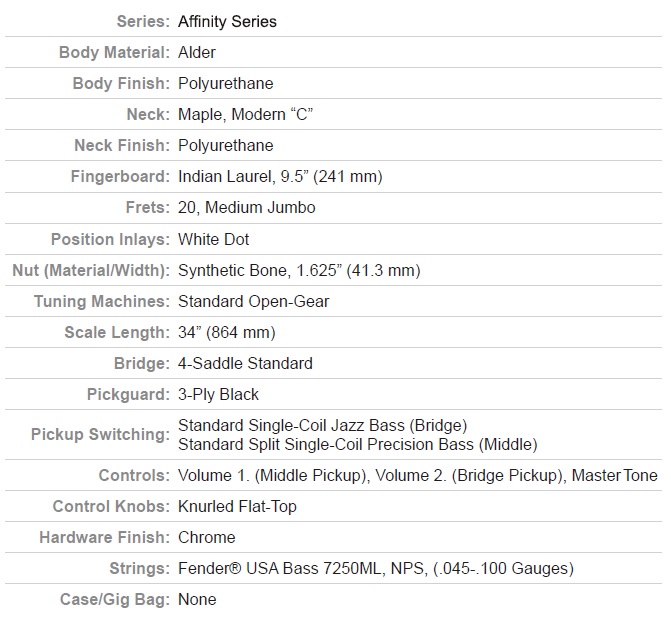Click the 'Alder' body material value

point(197,52)
